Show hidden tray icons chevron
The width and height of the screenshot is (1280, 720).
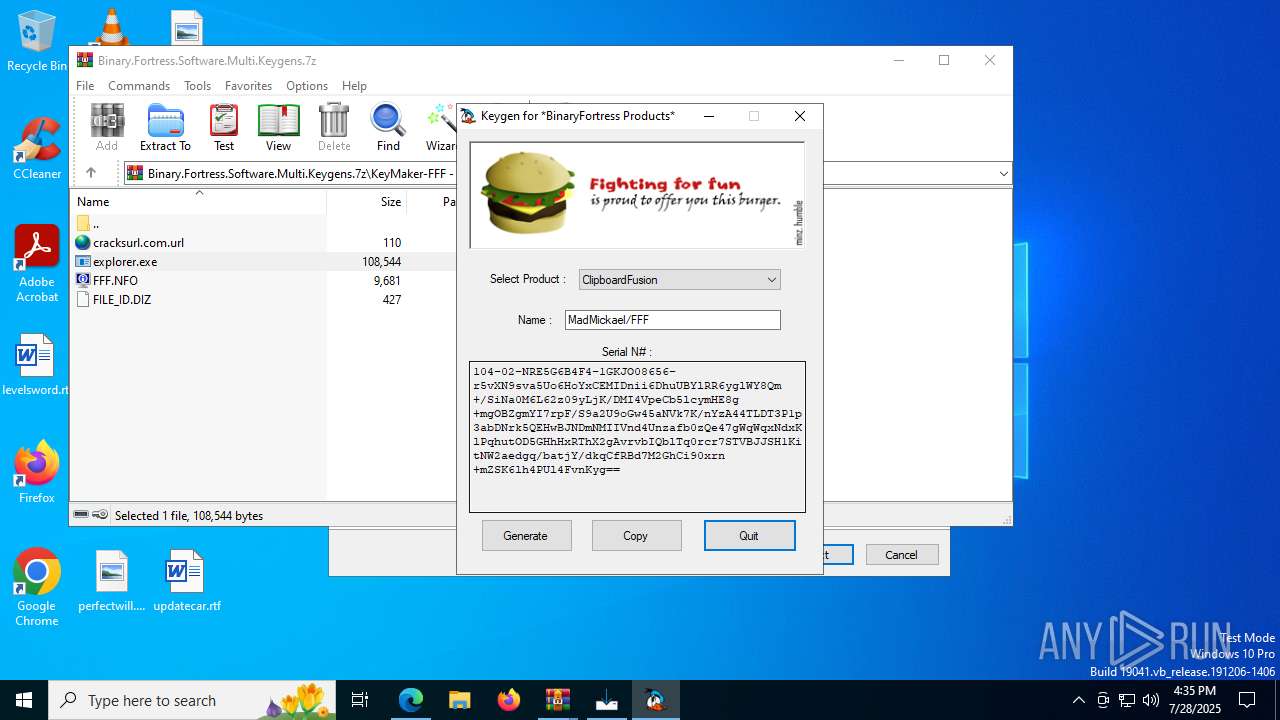pos(1078,700)
